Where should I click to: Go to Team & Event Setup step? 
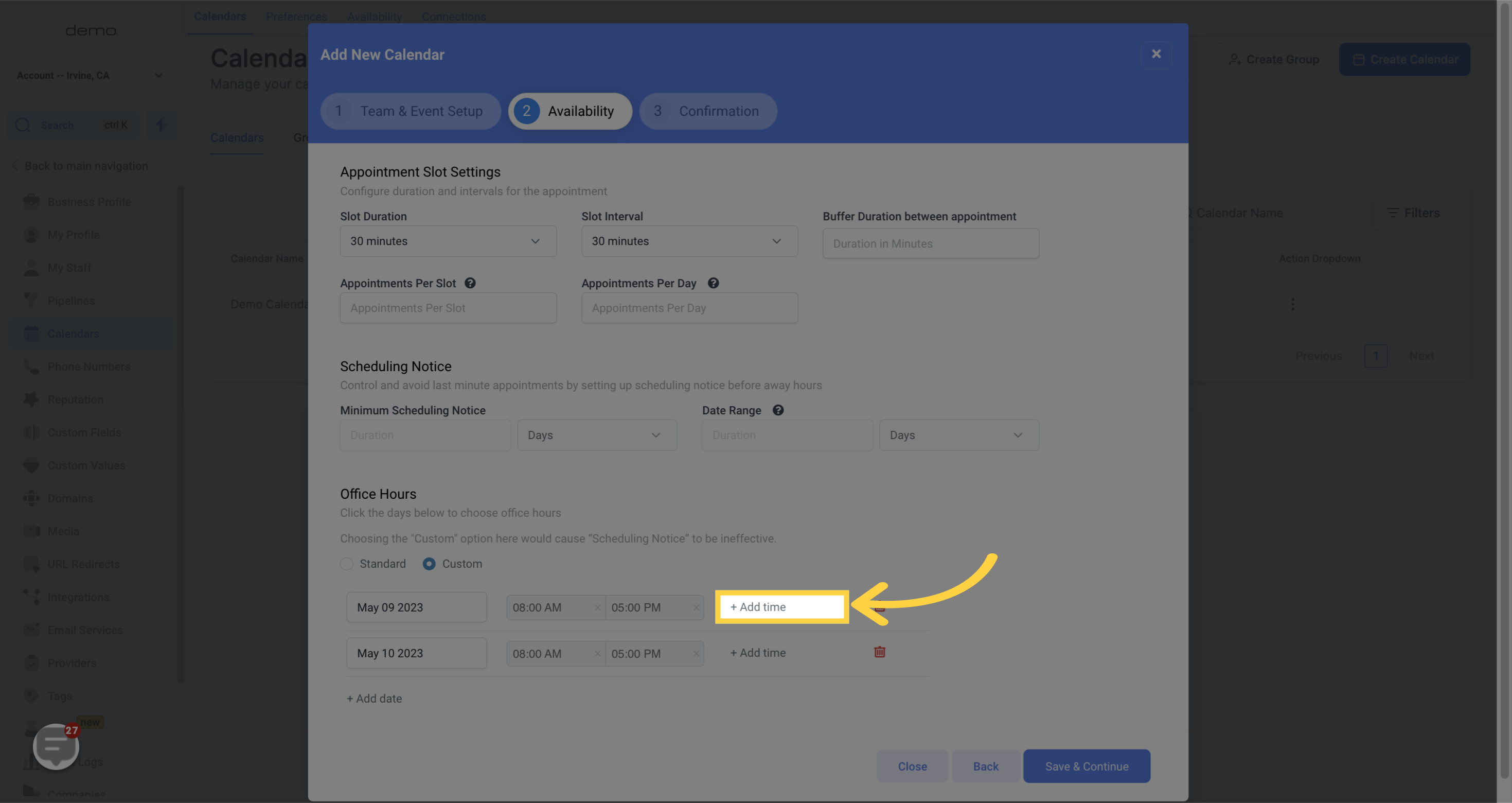[411, 111]
